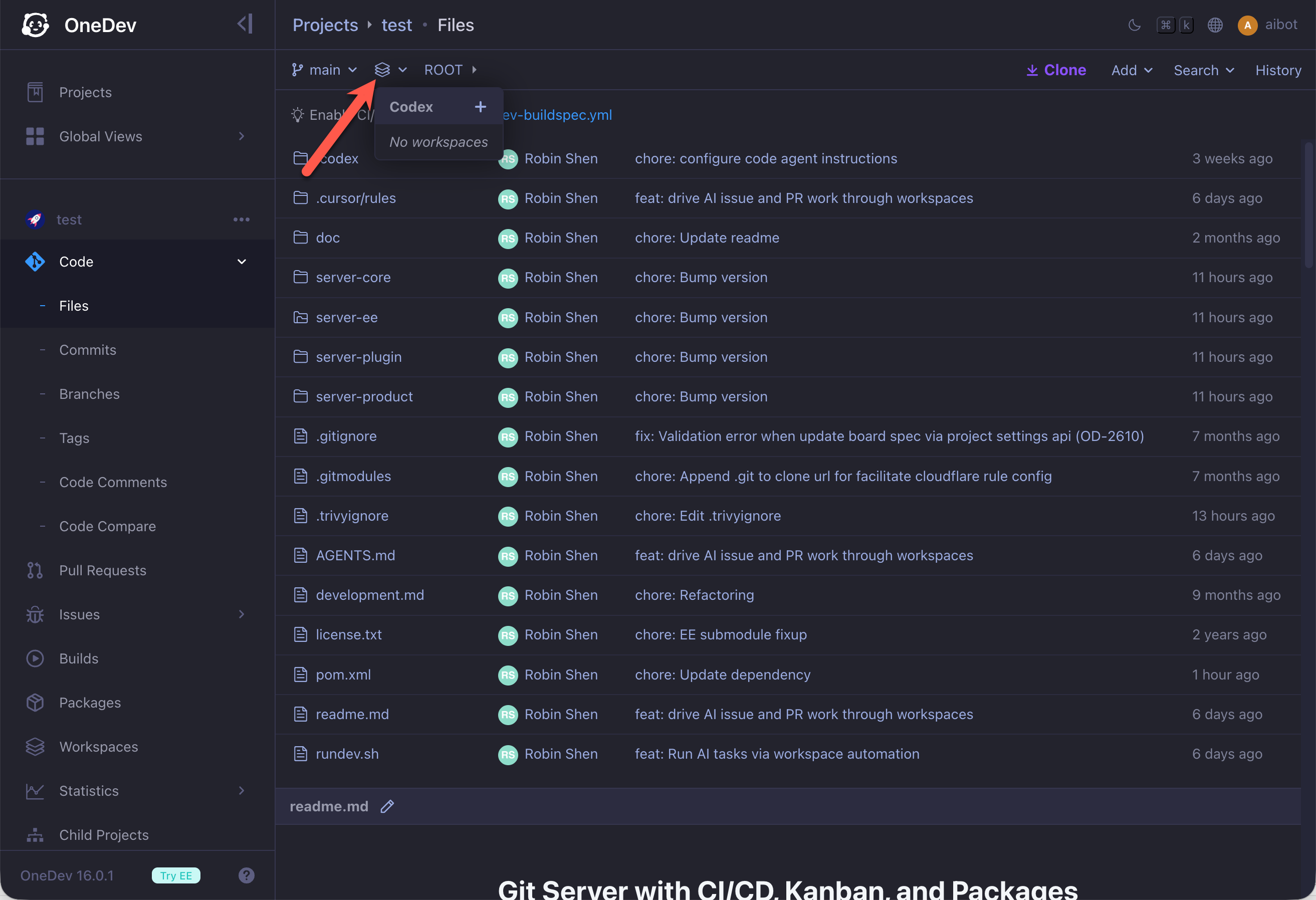Click the Try EE badge
Viewport: 1316px width, 900px height.
[x=176, y=875]
